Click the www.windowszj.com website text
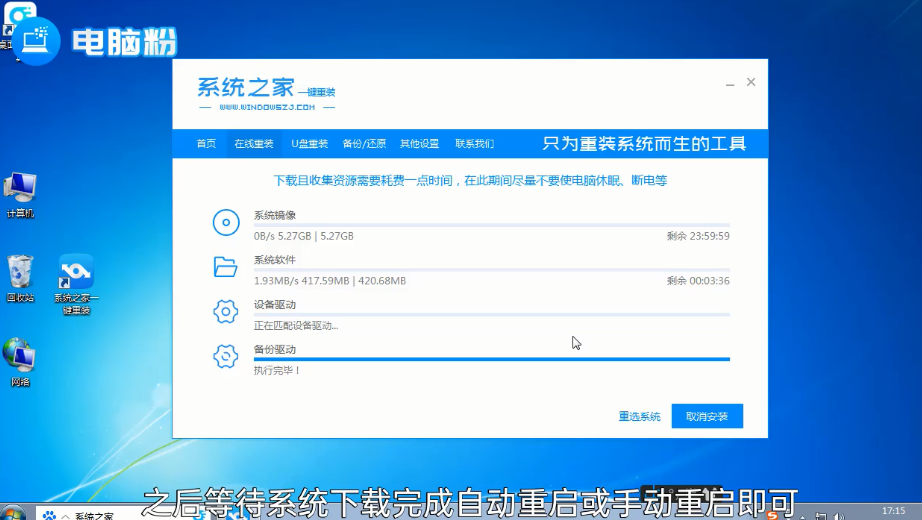922x520 pixels. pos(267,108)
